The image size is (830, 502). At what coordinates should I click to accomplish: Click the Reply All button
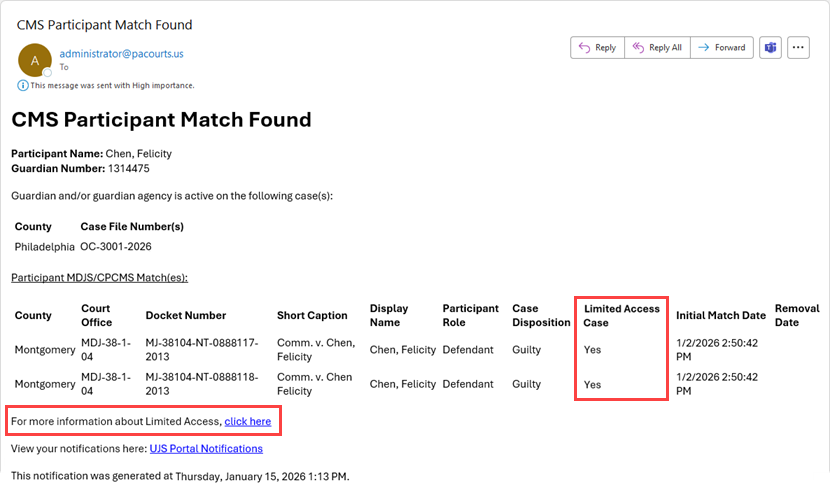tap(657, 48)
